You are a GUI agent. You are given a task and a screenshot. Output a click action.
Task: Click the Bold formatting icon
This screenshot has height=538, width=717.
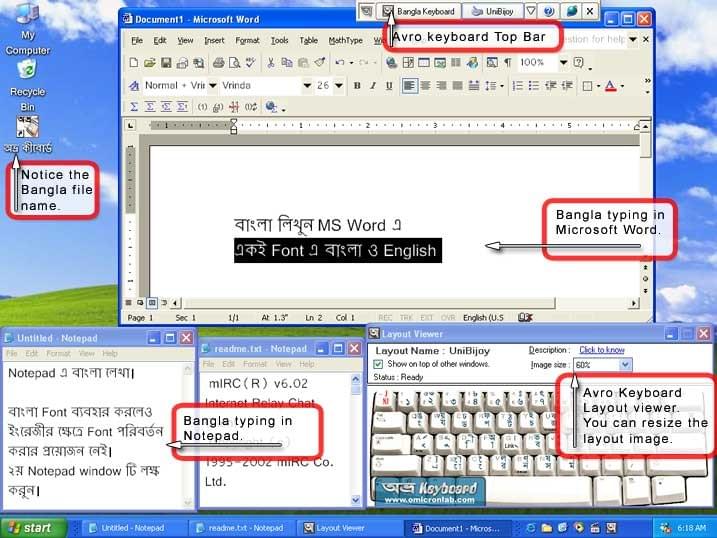357,85
